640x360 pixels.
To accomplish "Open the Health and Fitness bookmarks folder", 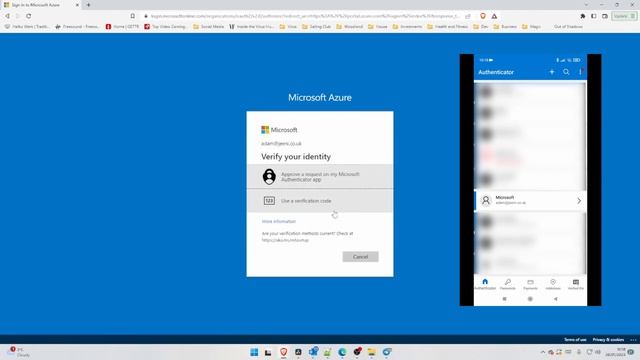I will (447, 27).
